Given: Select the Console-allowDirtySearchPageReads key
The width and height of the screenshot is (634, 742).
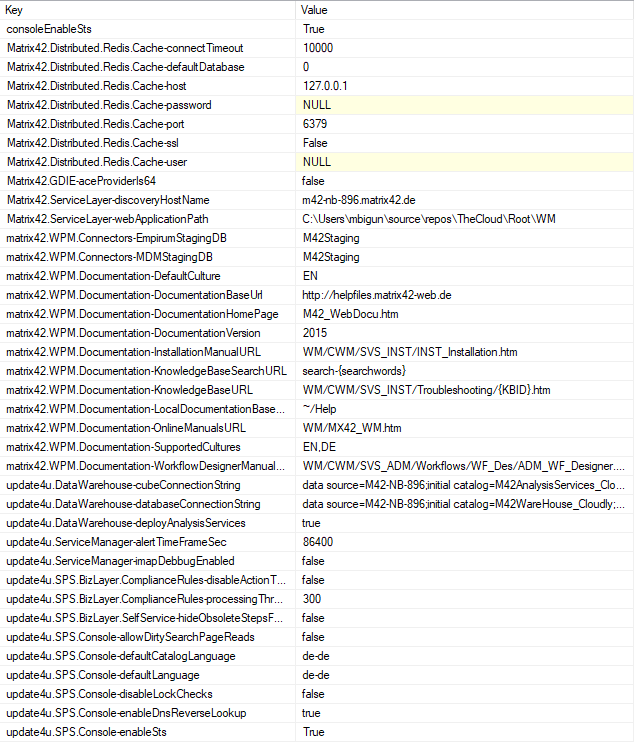Looking at the screenshot, I should [148, 637].
